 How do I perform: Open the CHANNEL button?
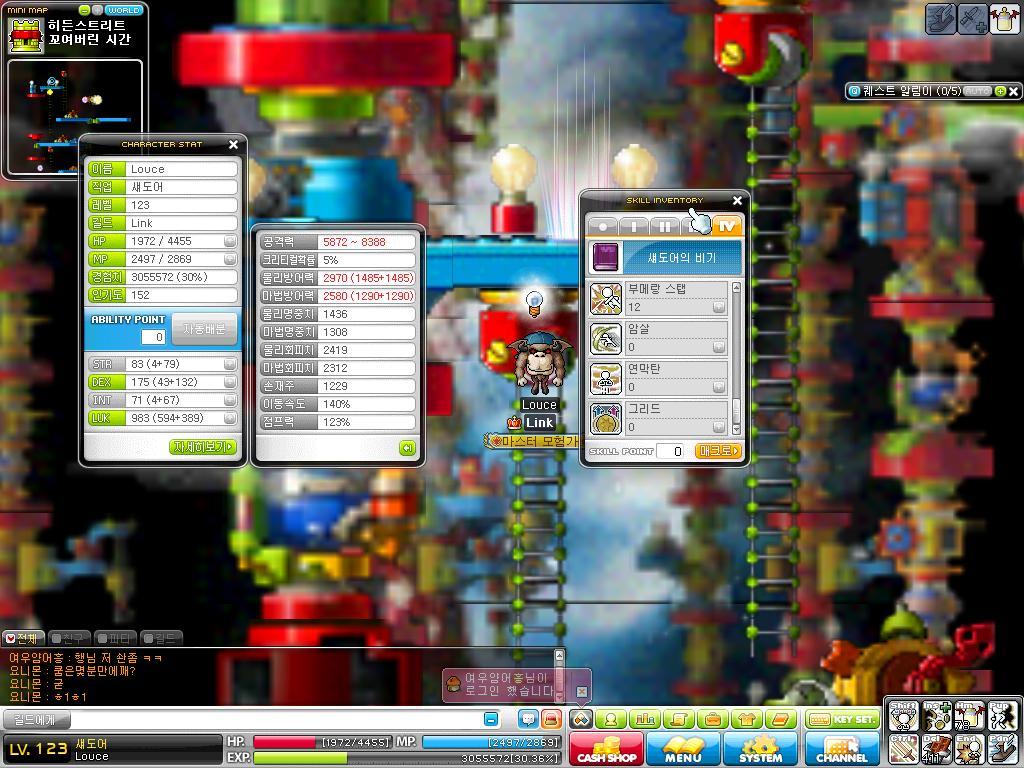(842, 748)
